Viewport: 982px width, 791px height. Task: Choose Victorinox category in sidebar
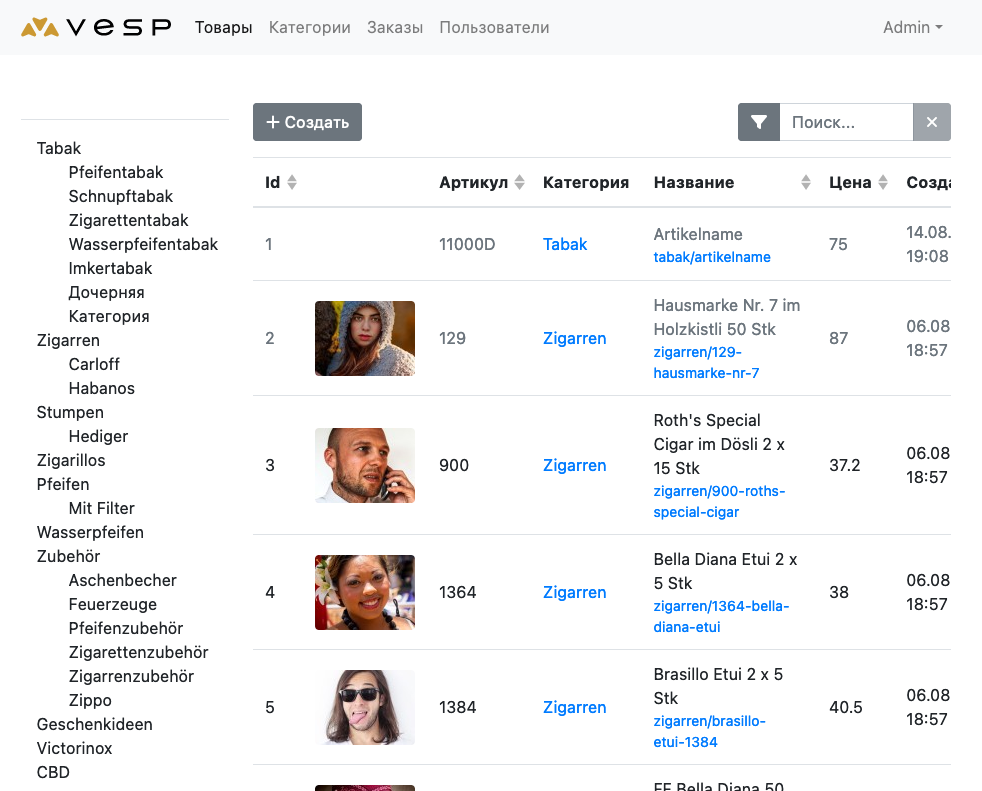74,748
